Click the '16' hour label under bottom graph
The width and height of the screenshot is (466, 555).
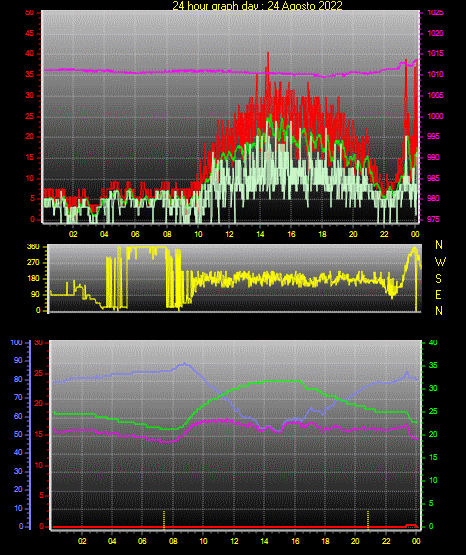pyautogui.click(x=295, y=541)
